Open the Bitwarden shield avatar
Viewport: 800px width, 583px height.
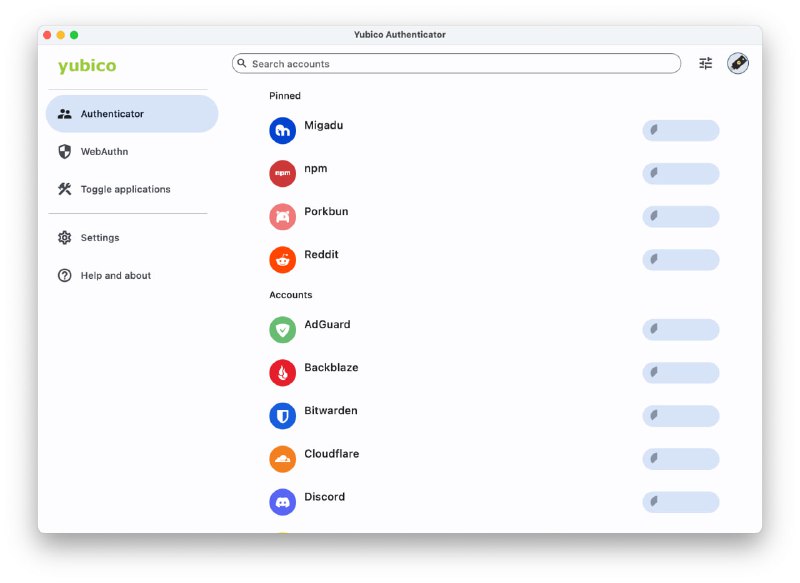(x=282, y=416)
